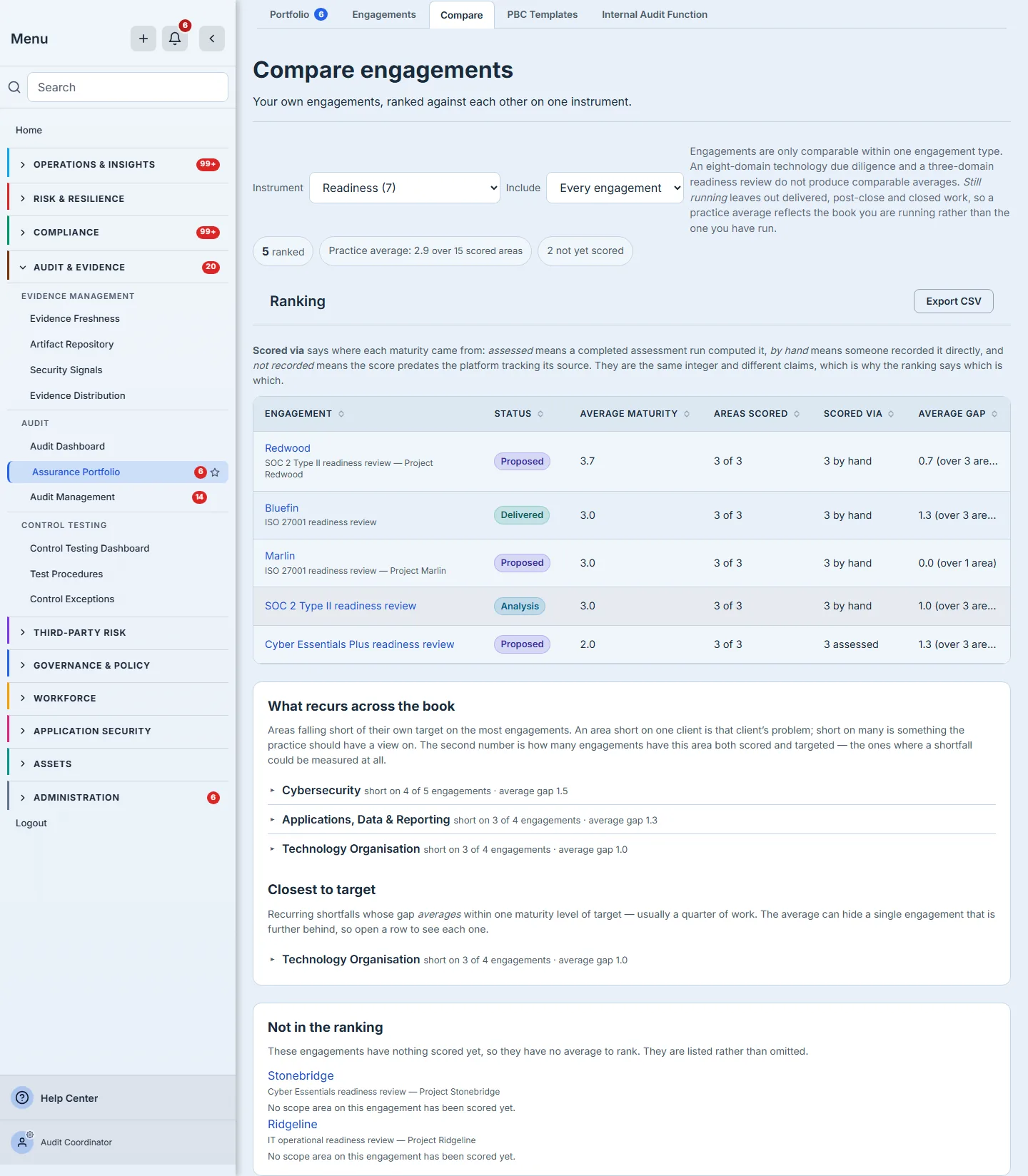
Task: Click Analysis status badge in SOC 2 row
Action: 520,607
